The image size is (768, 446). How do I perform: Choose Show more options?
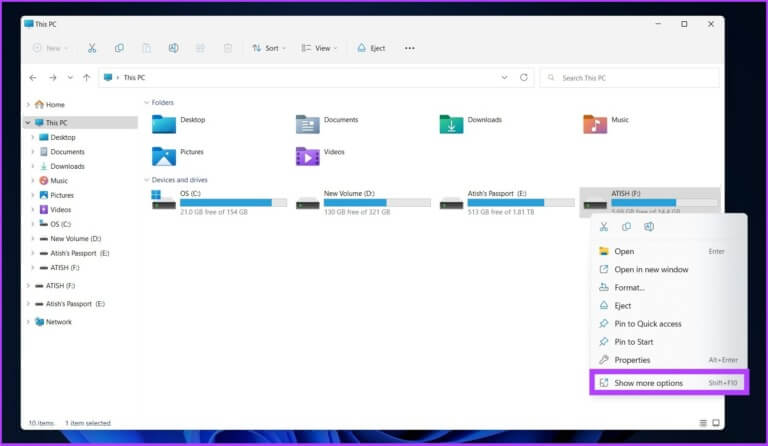pyautogui.click(x=669, y=383)
